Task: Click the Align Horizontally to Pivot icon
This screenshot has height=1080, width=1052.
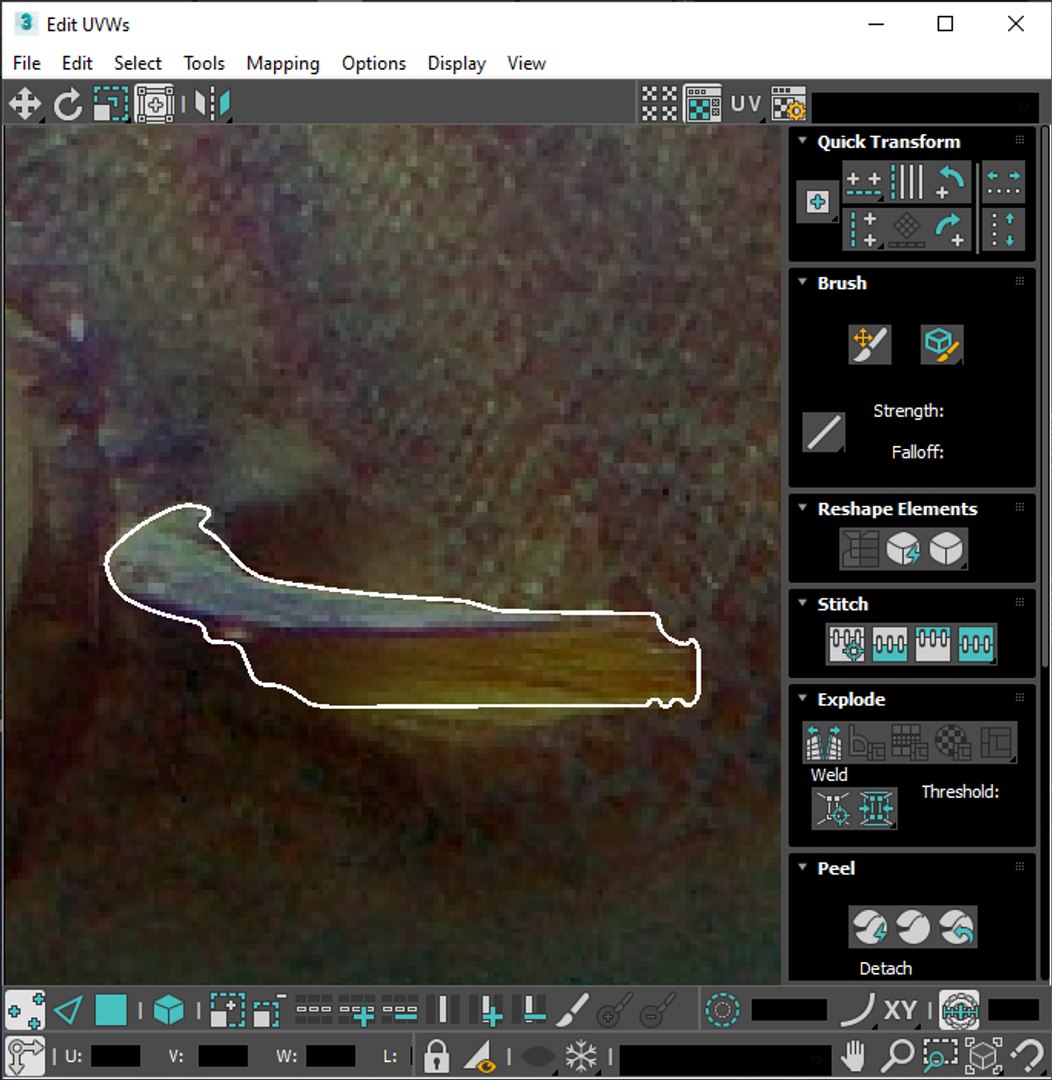Action: [863, 183]
